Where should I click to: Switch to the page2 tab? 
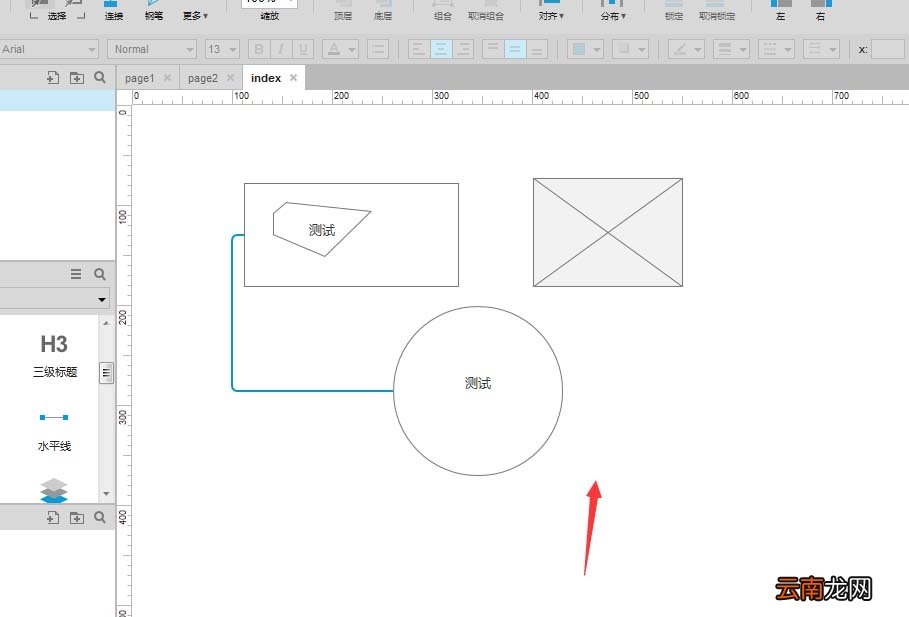(203, 78)
